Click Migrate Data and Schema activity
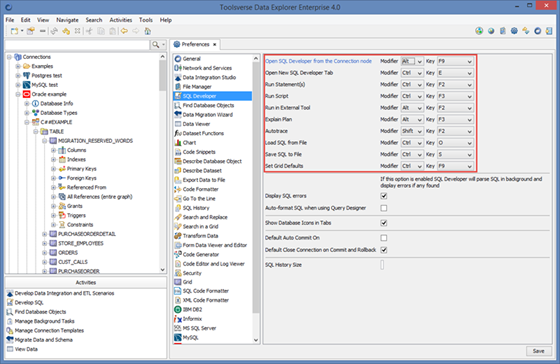This screenshot has height=364, width=560. (x=44, y=340)
